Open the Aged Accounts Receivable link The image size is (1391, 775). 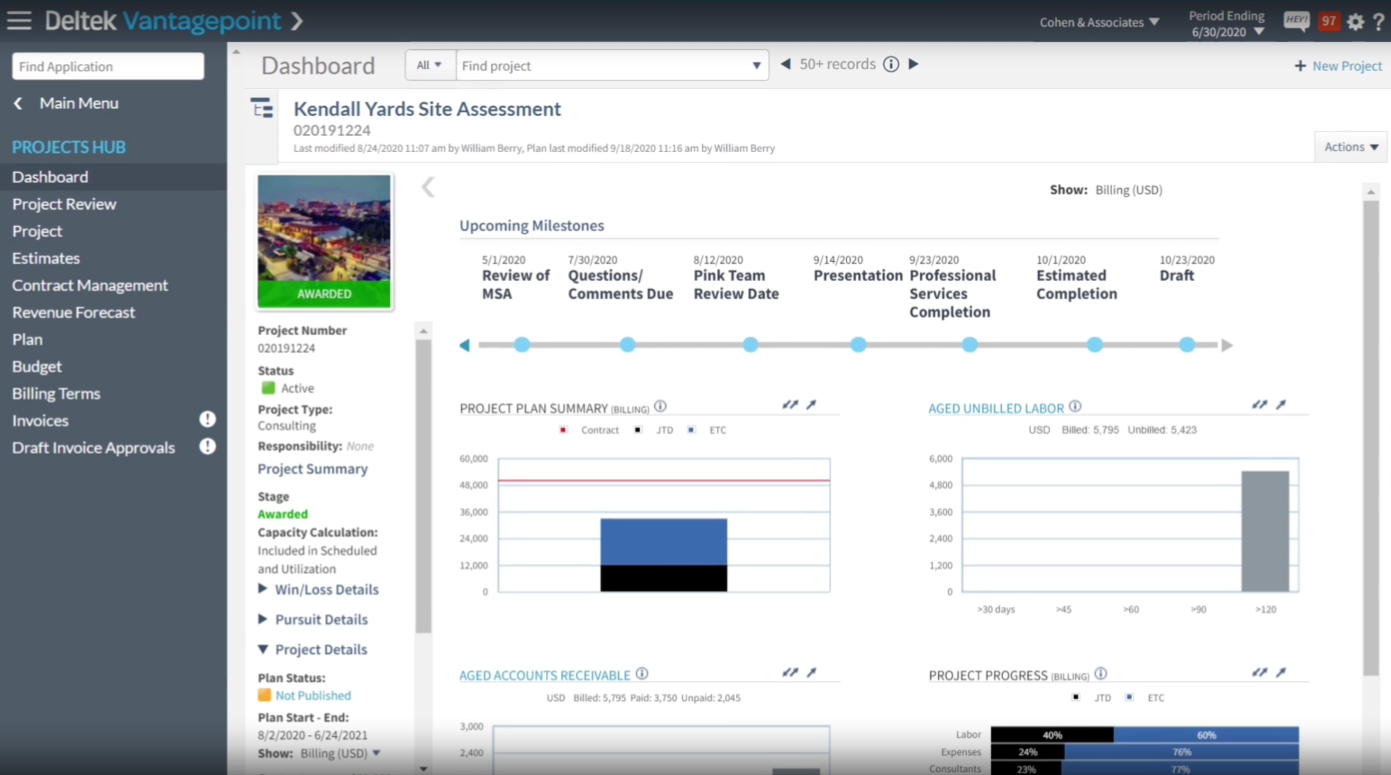[x=545, y=675]
